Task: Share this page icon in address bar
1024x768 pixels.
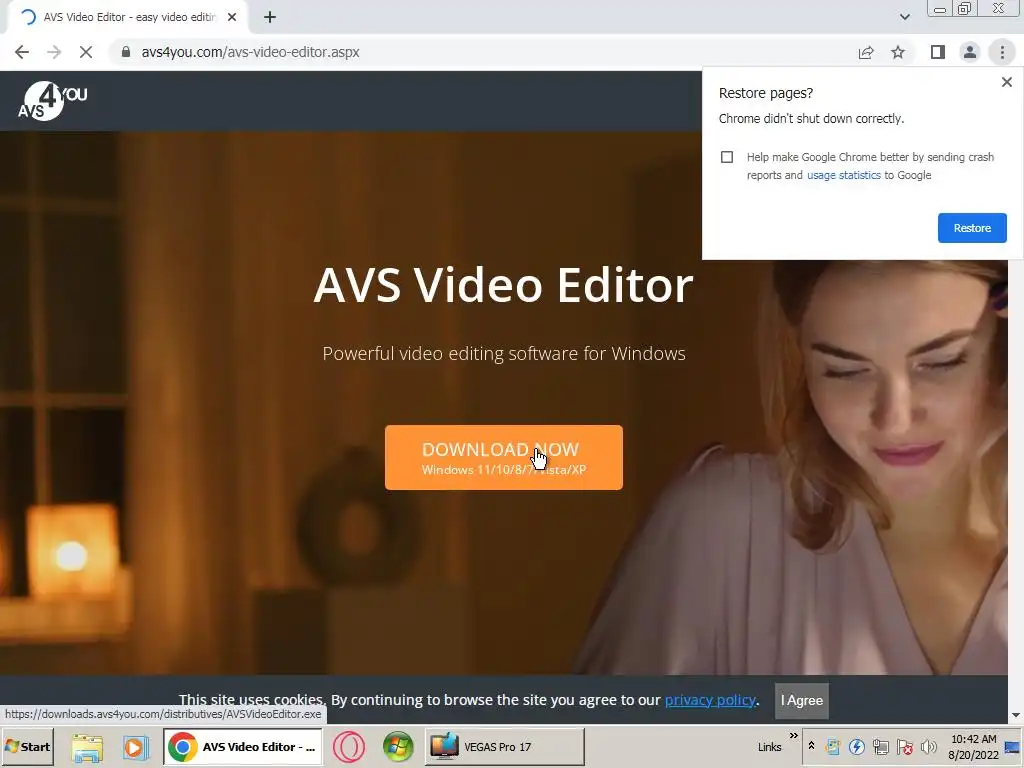Action: 866,52
